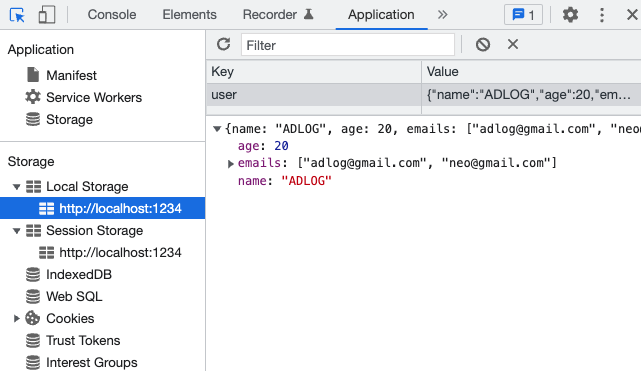Open Manifest in the sidebar

(72, 75)
